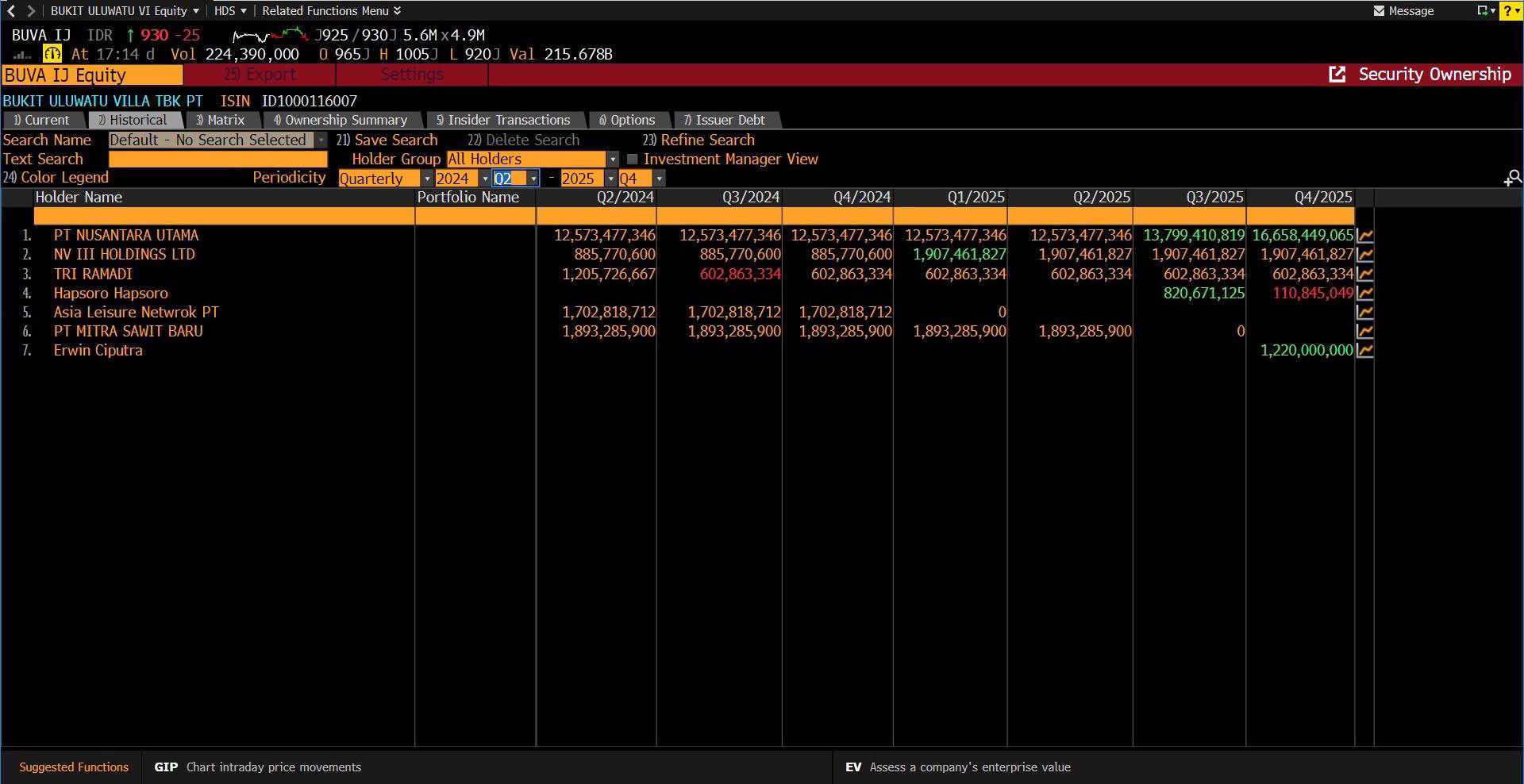This screenshot has height=784, width=1524.
Task: Open the Insider Transactions tab
Action: pyautogui.click(x=503, y=121)
